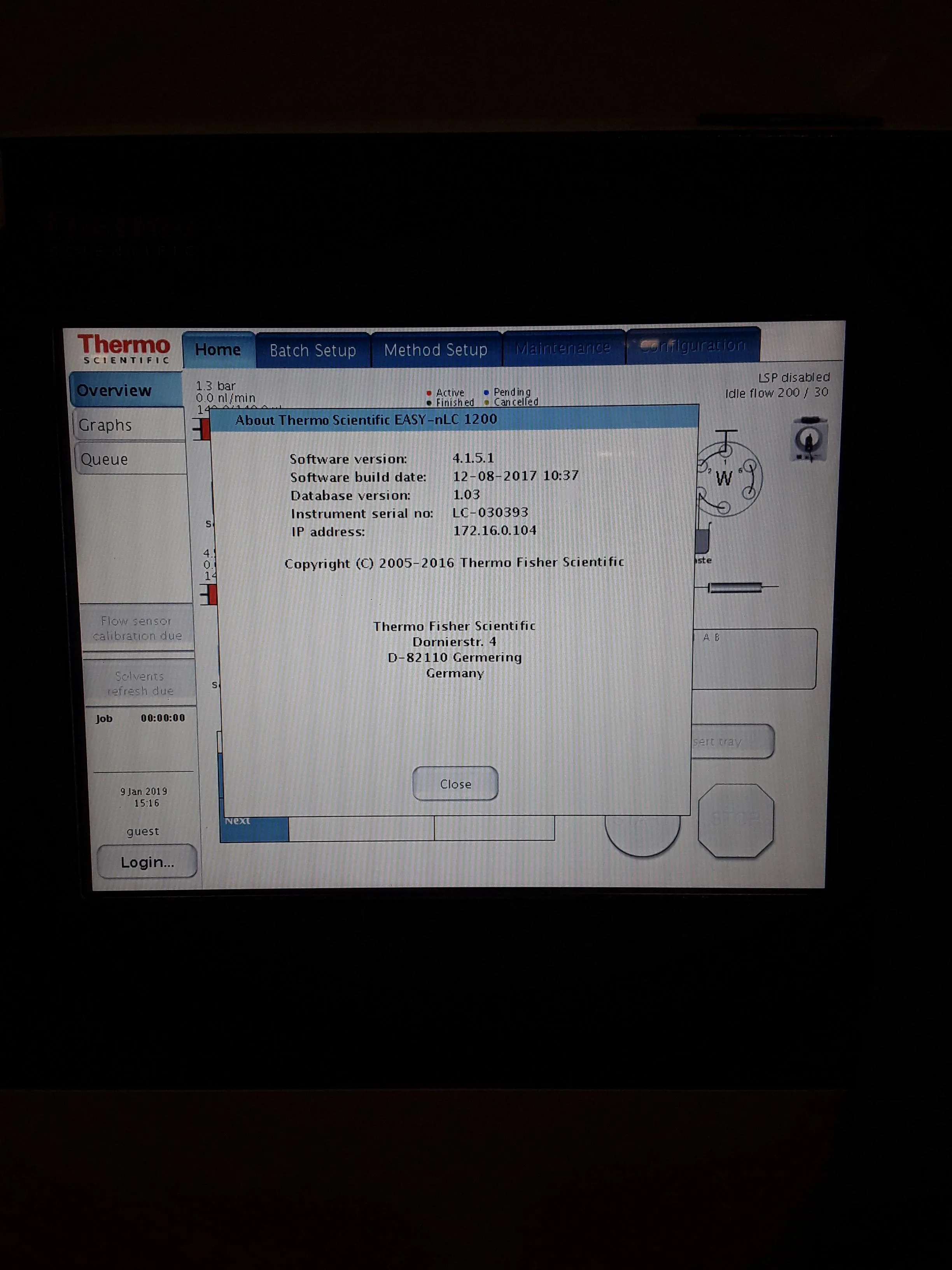Click the Finished legend entry
Image resolution: width=952 pixels, height=1270 pixels.
click(451, 402)
